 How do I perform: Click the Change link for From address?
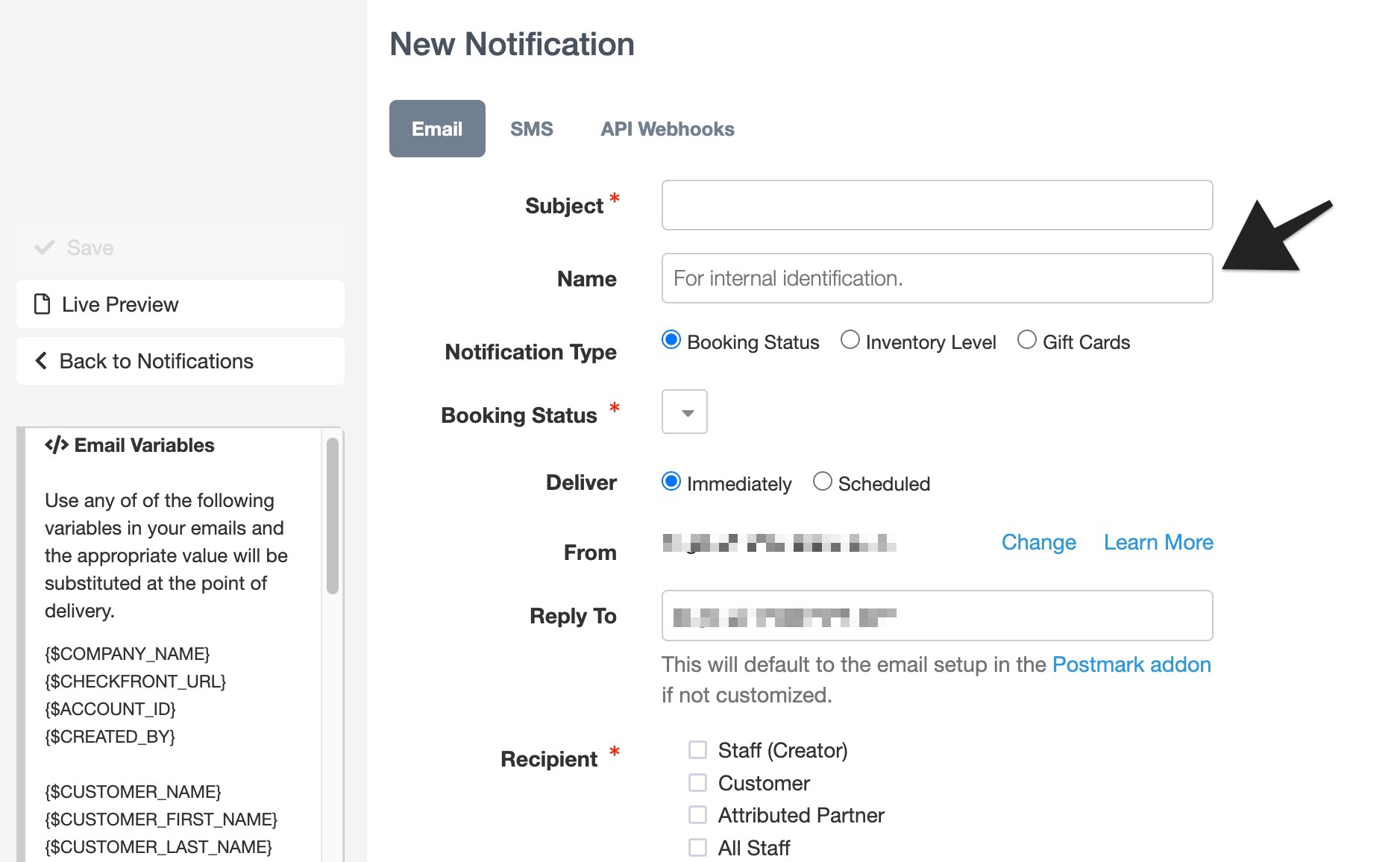tap(1038, 542)
